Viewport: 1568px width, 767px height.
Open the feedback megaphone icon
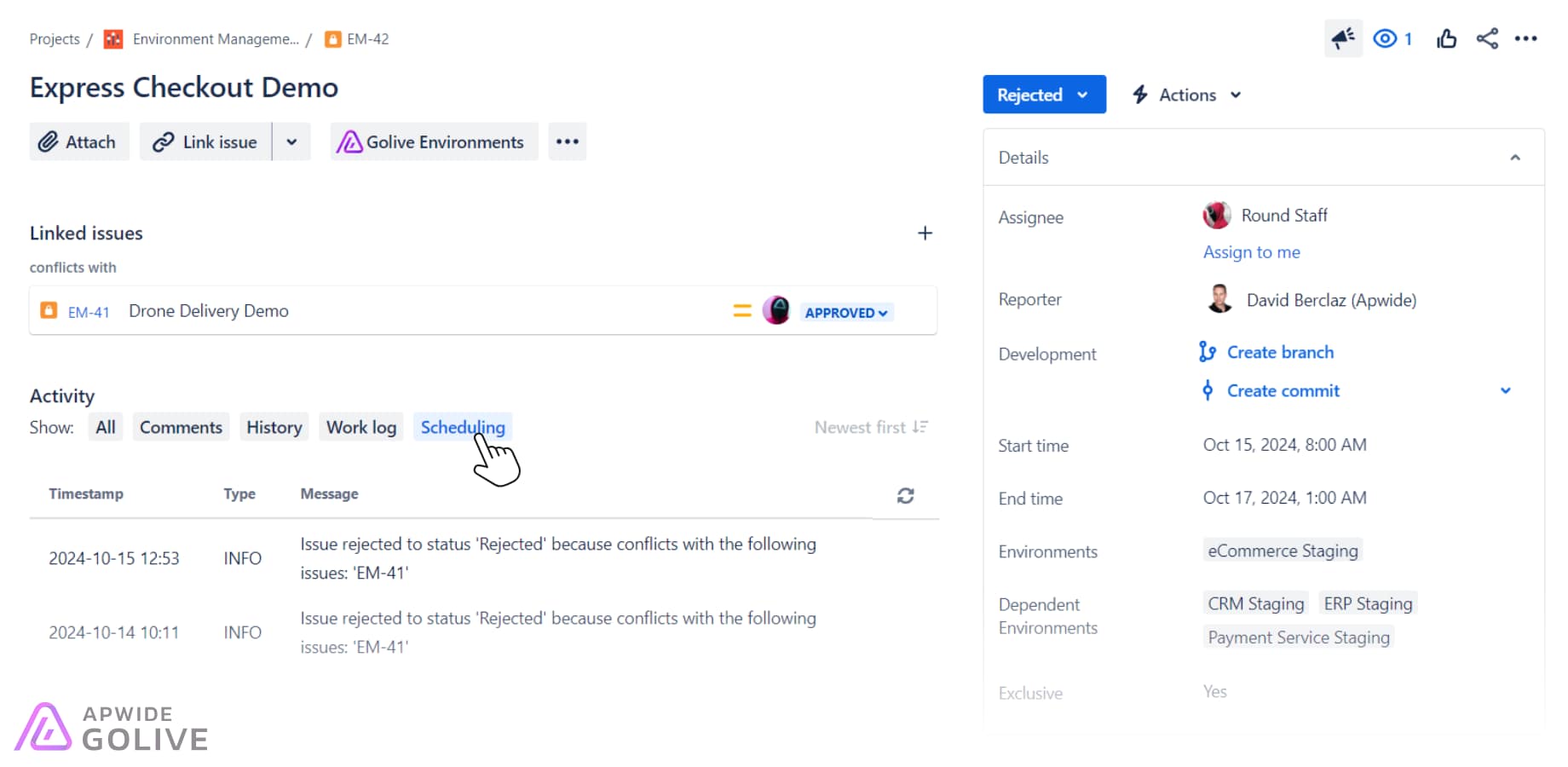point(1344,38)
